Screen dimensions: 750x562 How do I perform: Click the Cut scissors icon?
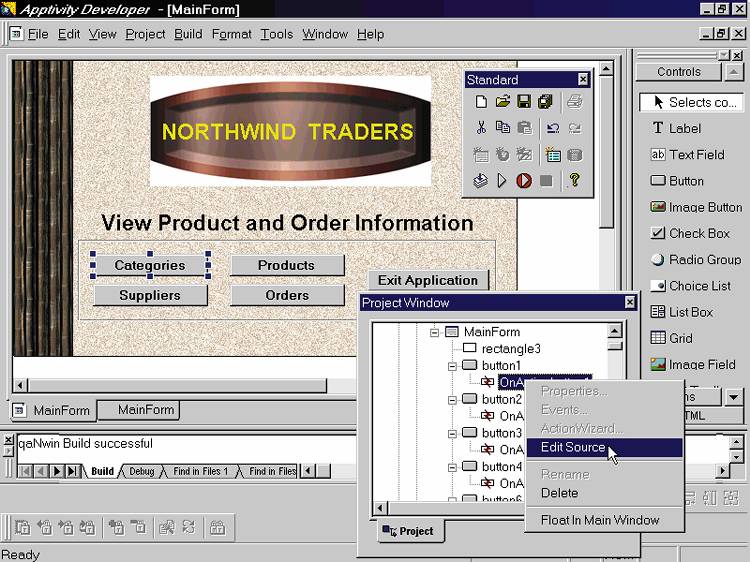(x=481, y=128)
